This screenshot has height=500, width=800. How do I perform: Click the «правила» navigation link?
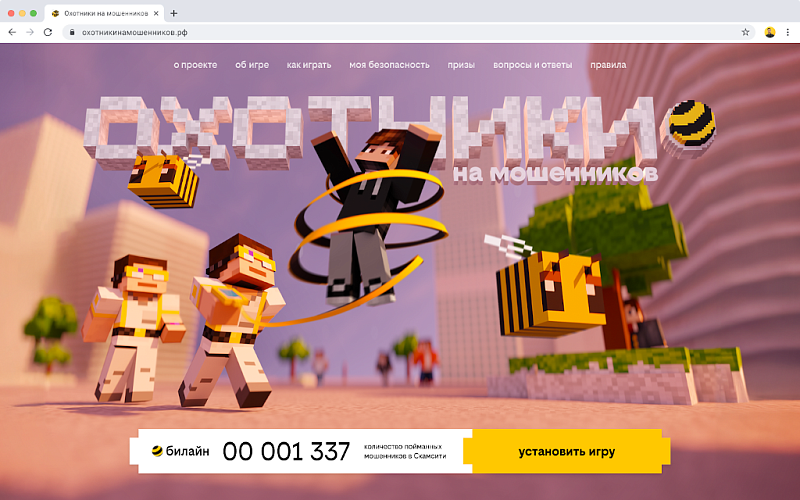(608, 65)
